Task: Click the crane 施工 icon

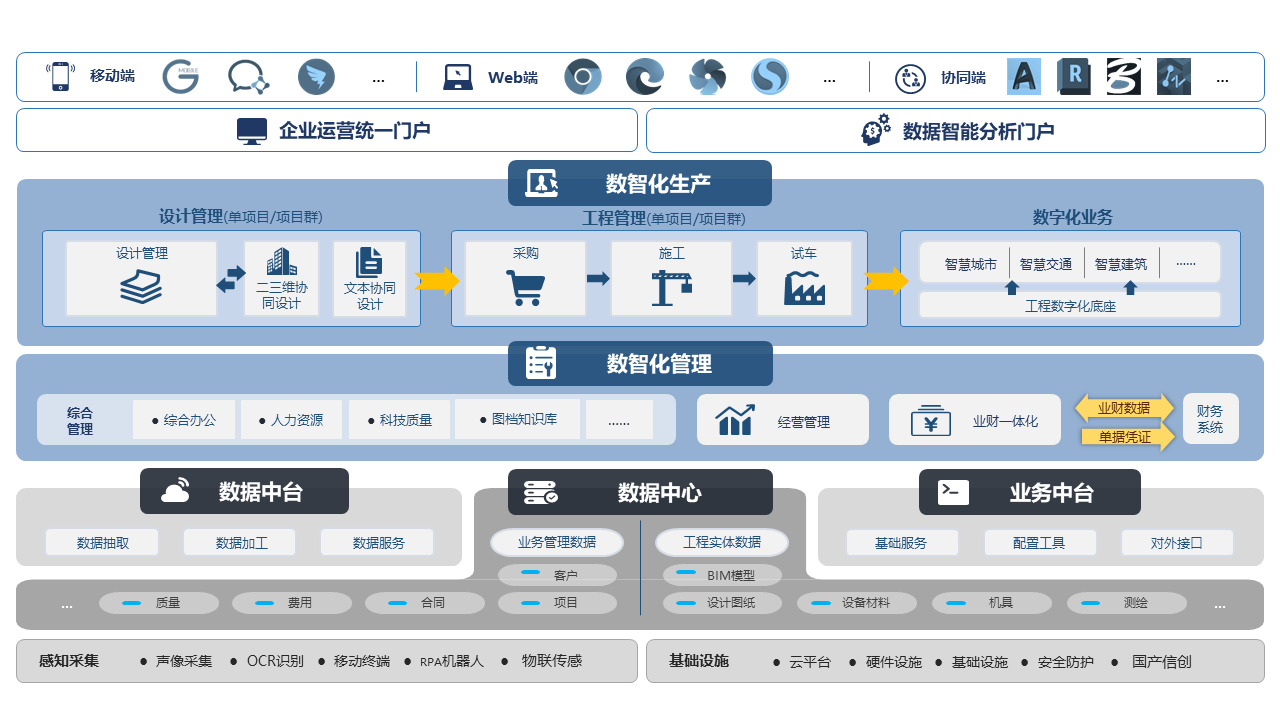Action: [672, 288]
